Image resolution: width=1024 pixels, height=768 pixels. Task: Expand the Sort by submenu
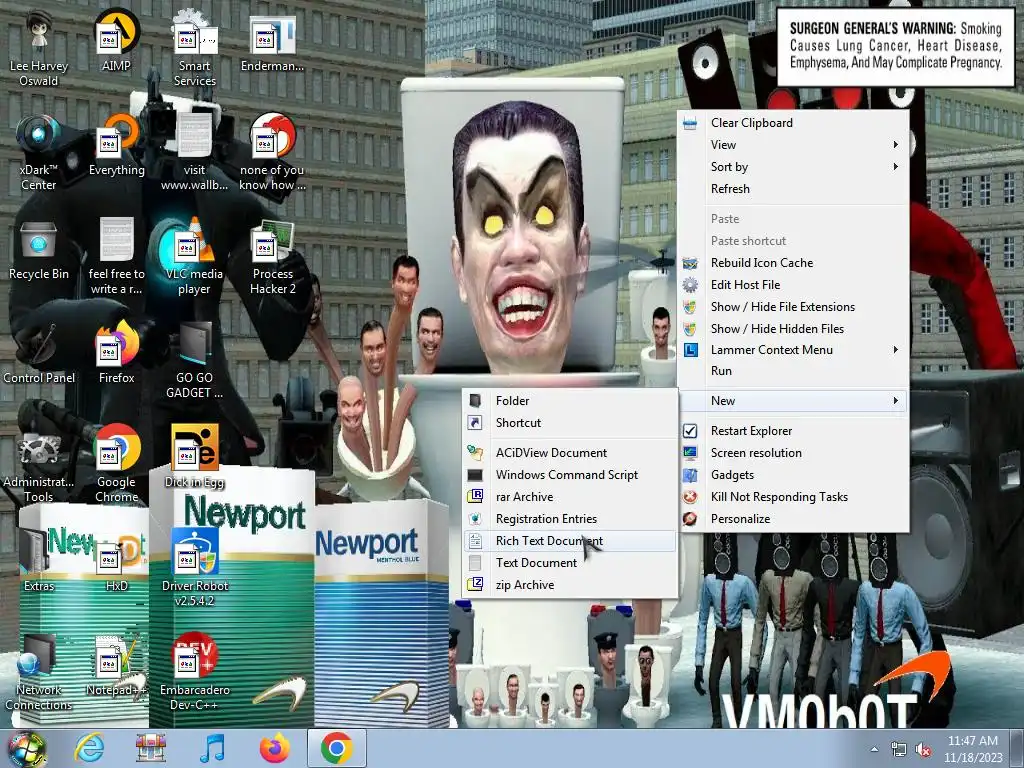793,167
